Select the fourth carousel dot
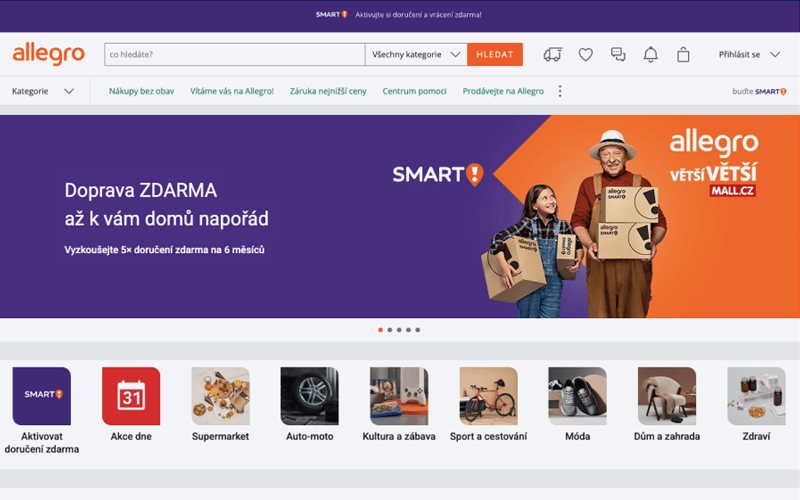This screenshot has width=800, height=500. [x=408, y=330]
